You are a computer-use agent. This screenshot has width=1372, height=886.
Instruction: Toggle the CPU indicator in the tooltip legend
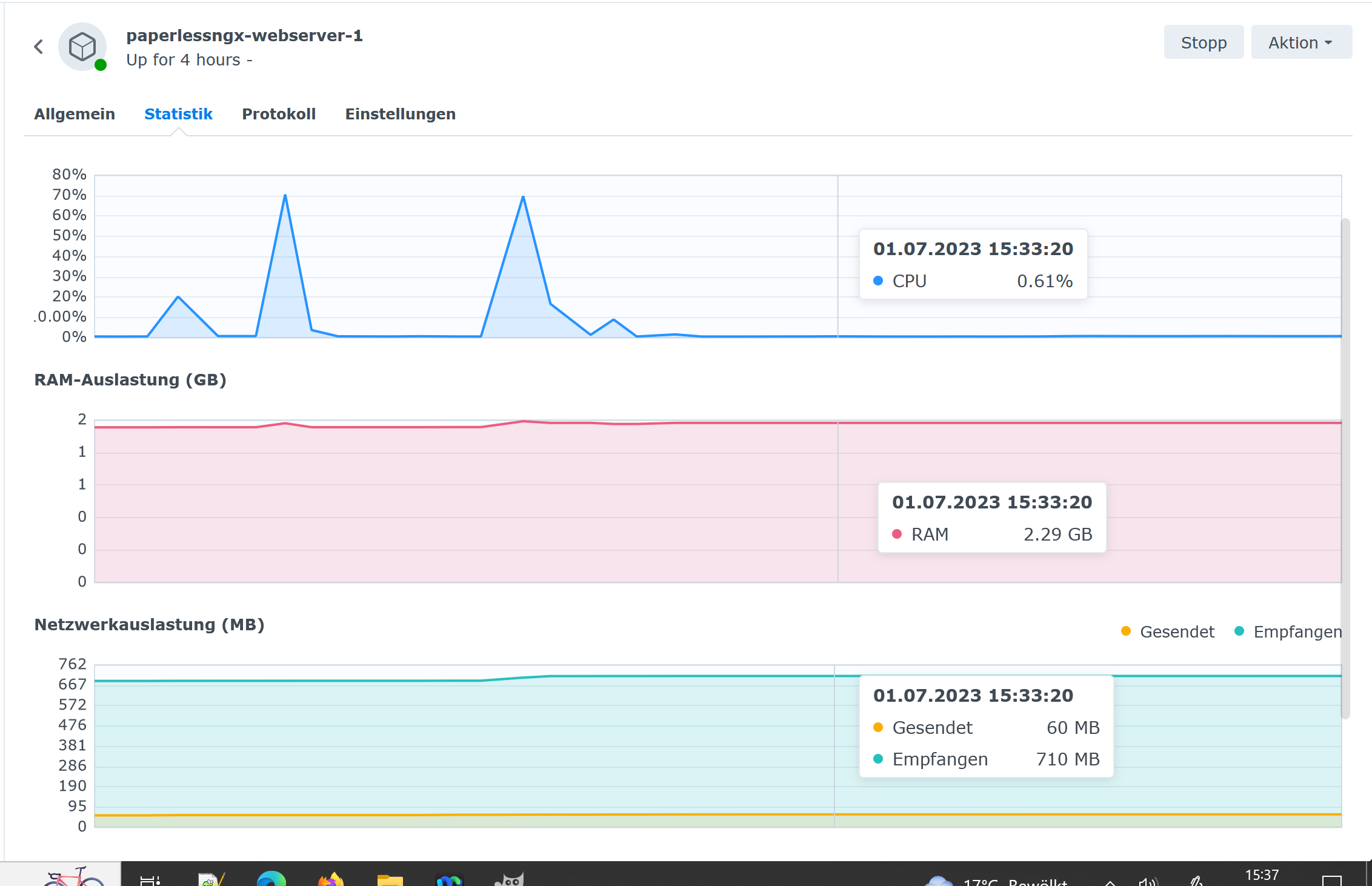click(x=908, y=281)
